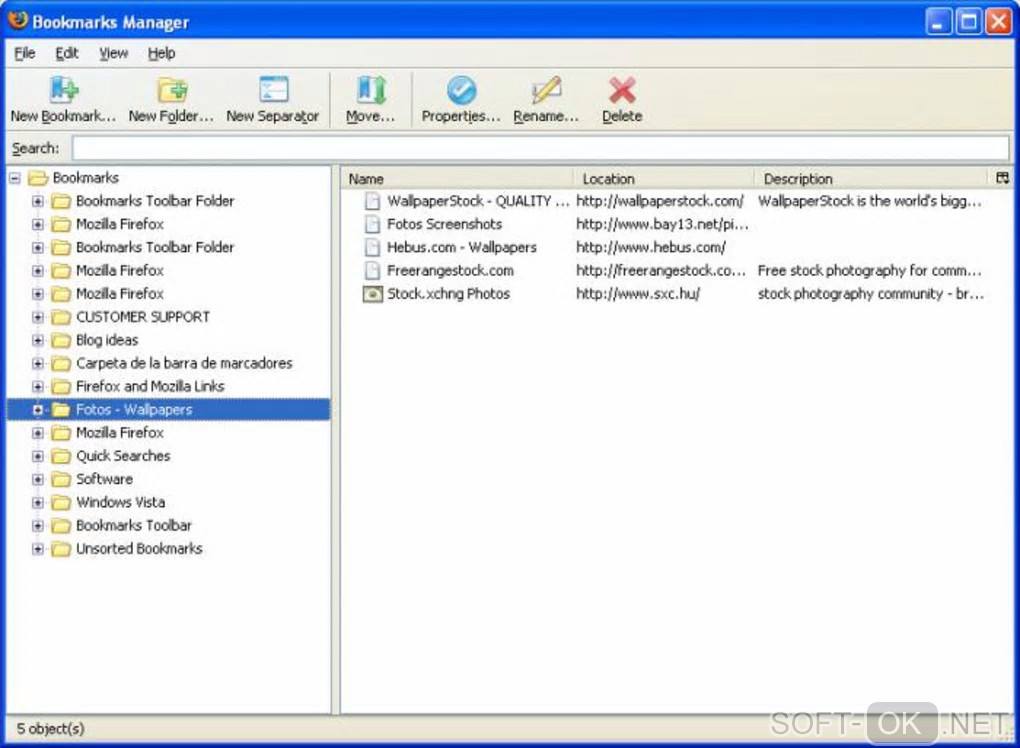Expand the CUSTOMER SUPPORT folder
Image resolution: width=1020 pixels, height=748 pixels.
(x=38, y=317)
